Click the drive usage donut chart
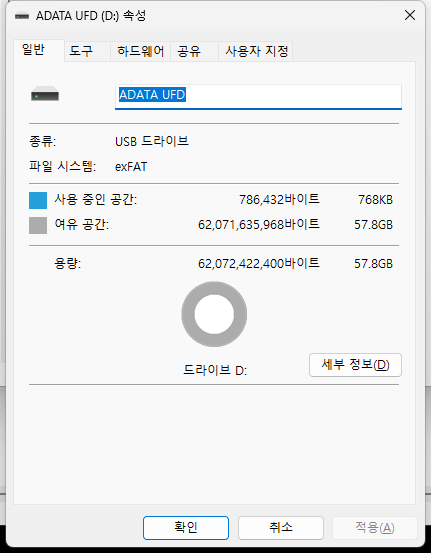 pos(214,314)
